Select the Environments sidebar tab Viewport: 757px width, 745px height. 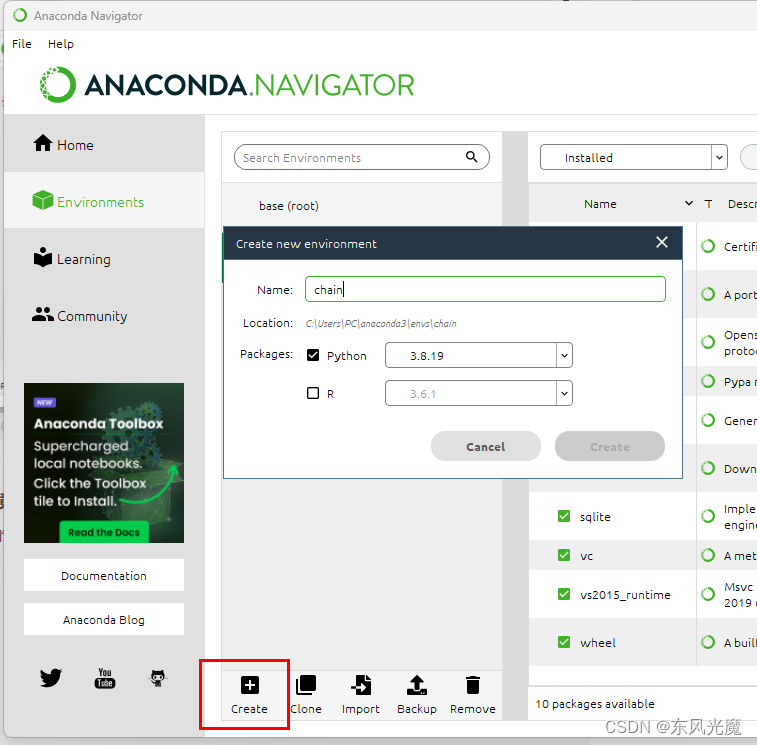pyautogui.click(x=104, y=201)
